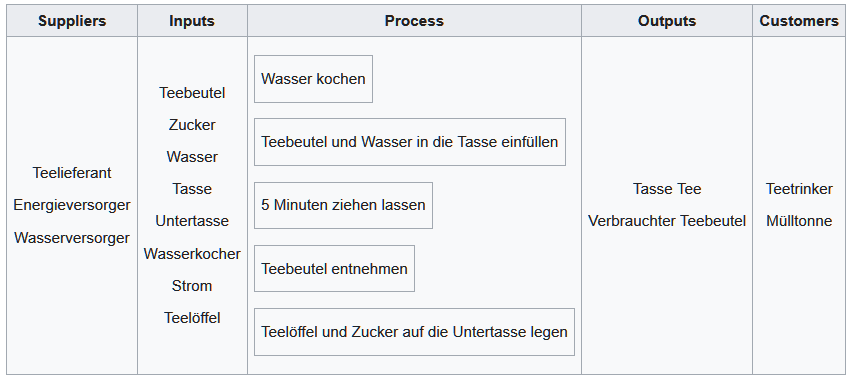Select the Mülltonne customer entry

[799, 221]
